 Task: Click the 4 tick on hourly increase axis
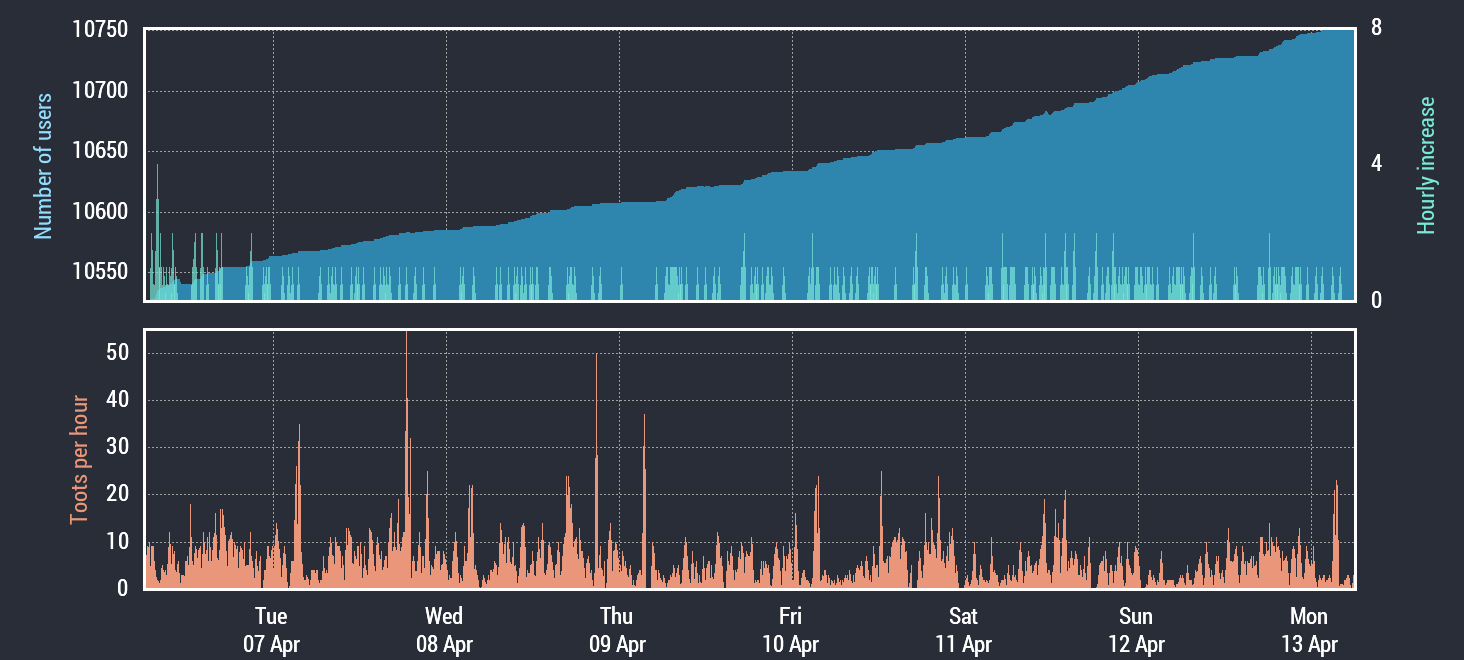coord(1376,164)
